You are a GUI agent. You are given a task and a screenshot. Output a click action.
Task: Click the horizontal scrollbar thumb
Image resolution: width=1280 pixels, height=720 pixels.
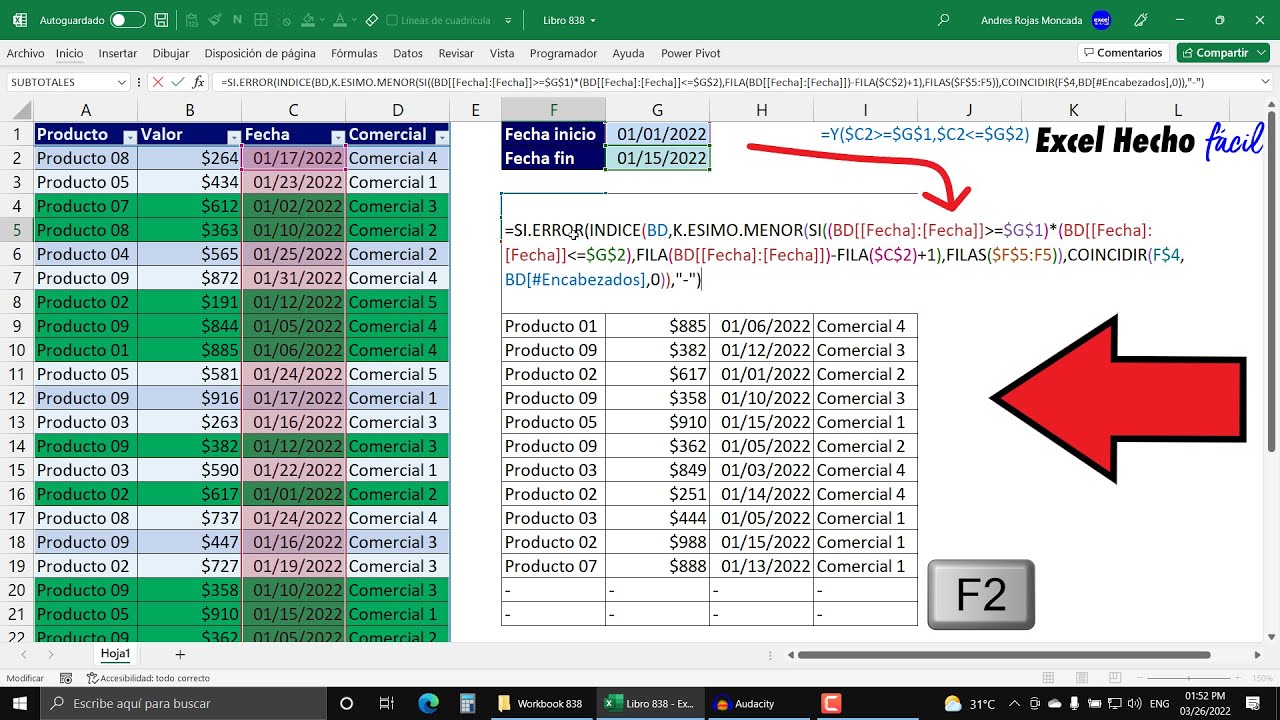click(x=1004, y=655)
